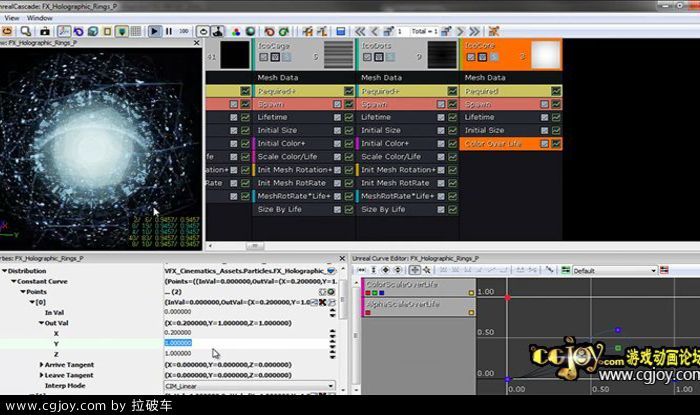The height and width of the screenshot is (415, 700).
Task: Send IcoDots Lifetime curve to graph editor
Action: click(452, 117)
